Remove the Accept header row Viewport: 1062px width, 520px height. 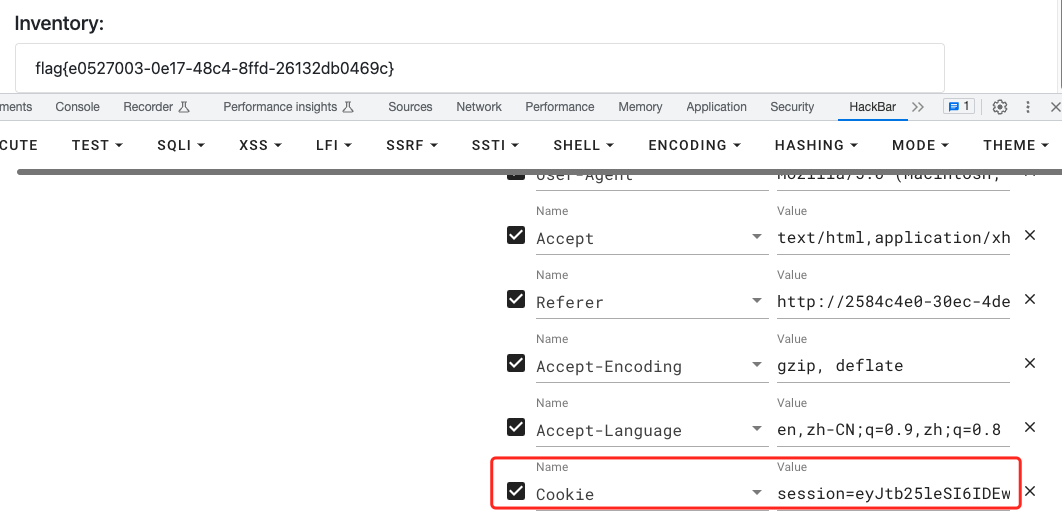[1030, 236]
